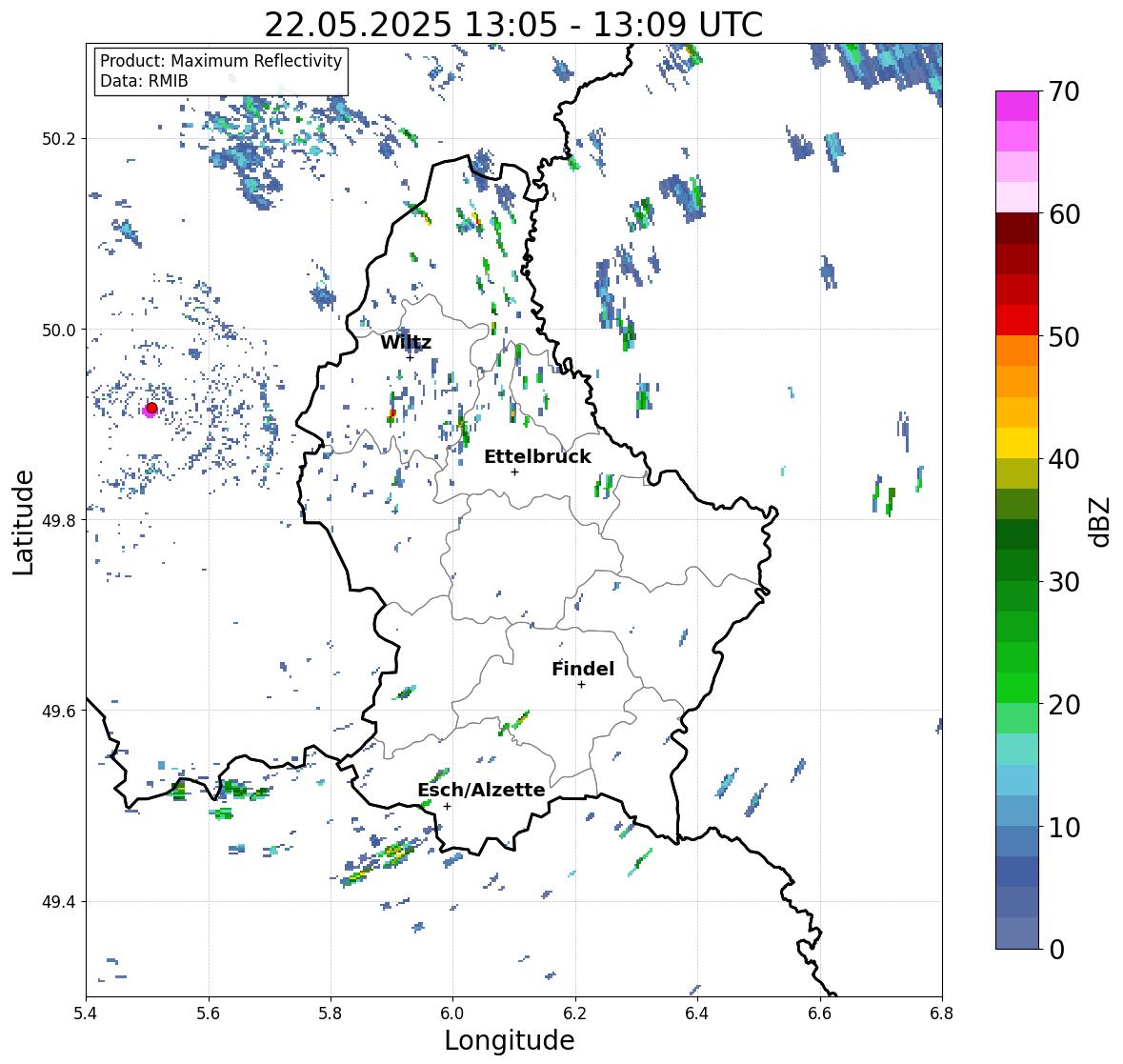
Task: Click the 49.4 latitude tick label
Action: (59, 901)
